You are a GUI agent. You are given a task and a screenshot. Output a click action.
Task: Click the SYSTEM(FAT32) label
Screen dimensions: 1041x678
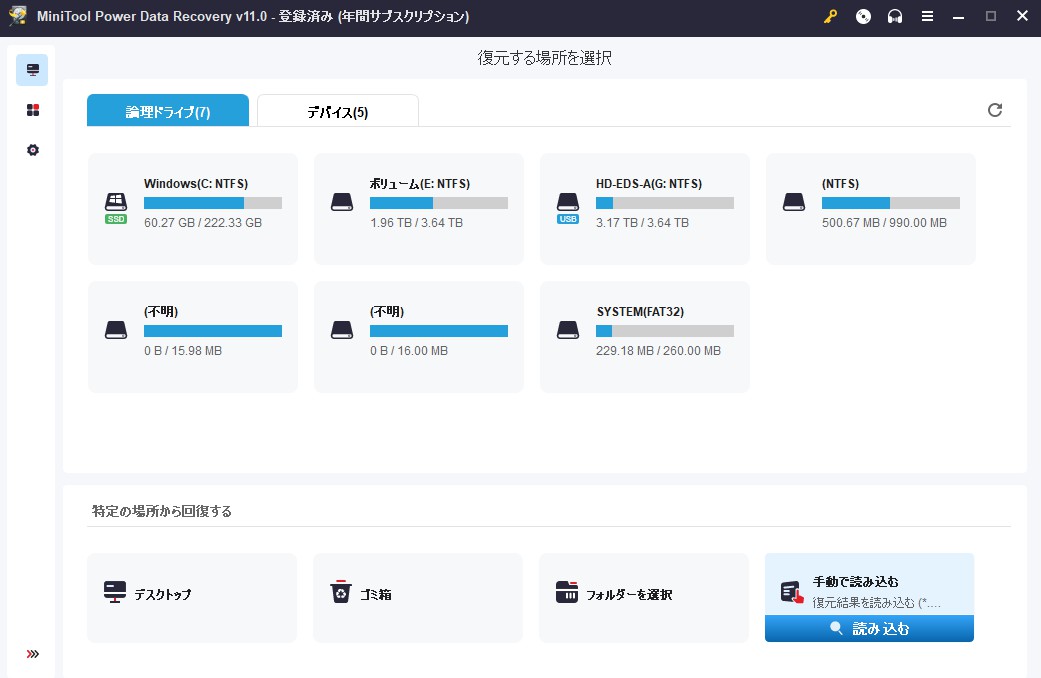[640, 311]
